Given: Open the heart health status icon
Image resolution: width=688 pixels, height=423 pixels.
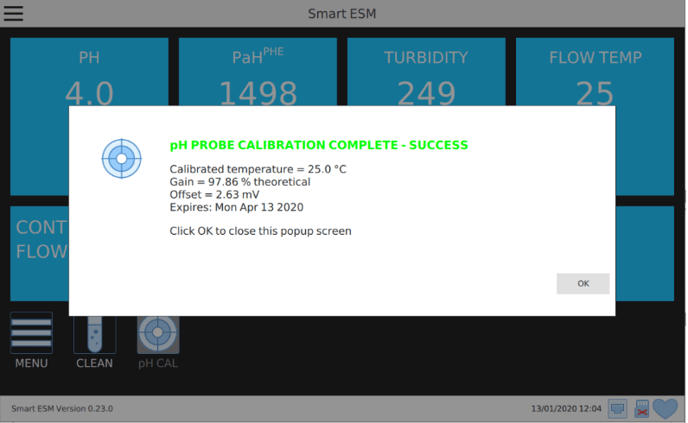Looking at the screenshot, I should [x=665, y=409].
